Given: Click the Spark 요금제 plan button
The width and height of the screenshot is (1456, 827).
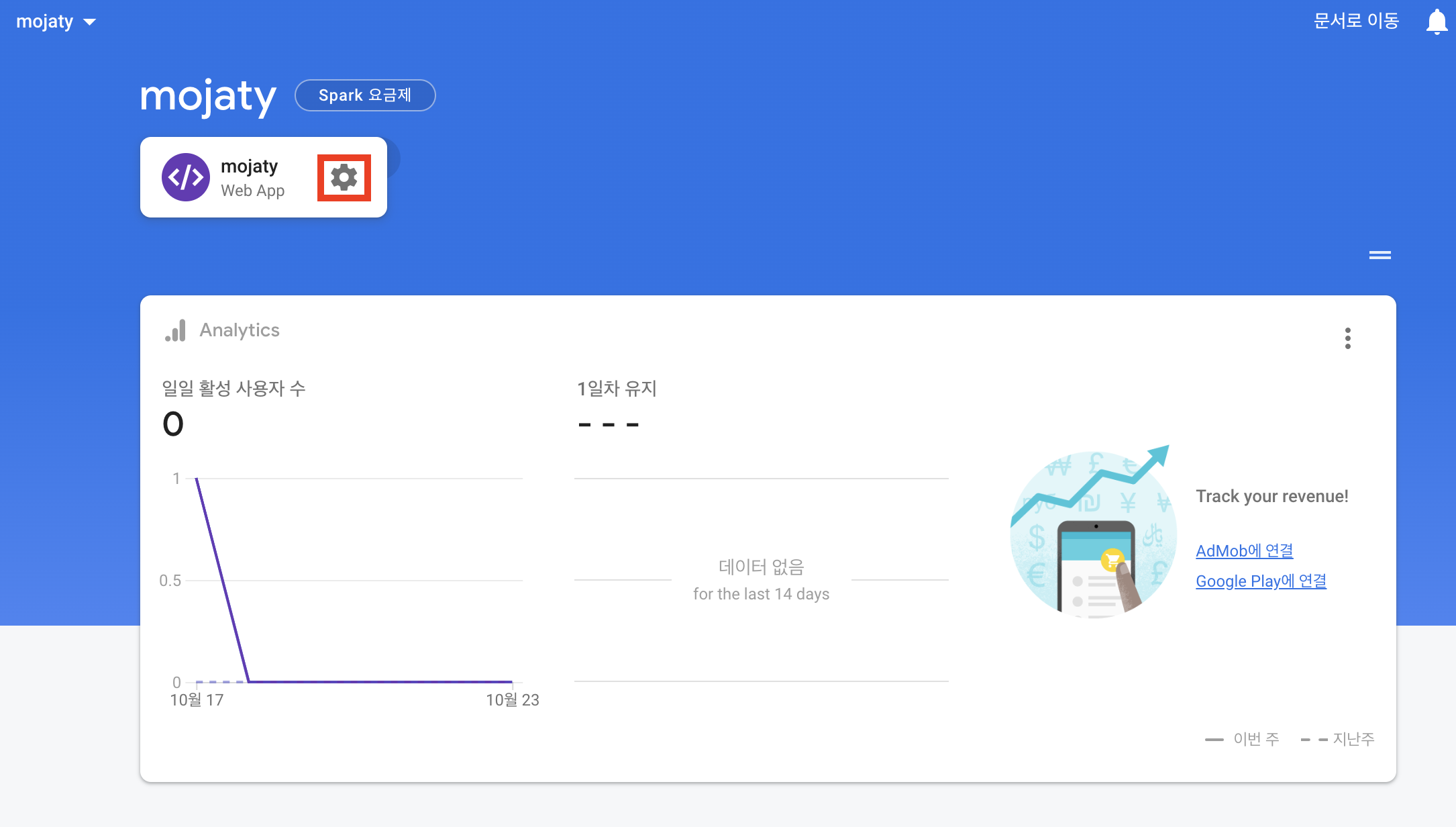Looking at the screenshot, I should pyautogui.click(x=365, y=95).
